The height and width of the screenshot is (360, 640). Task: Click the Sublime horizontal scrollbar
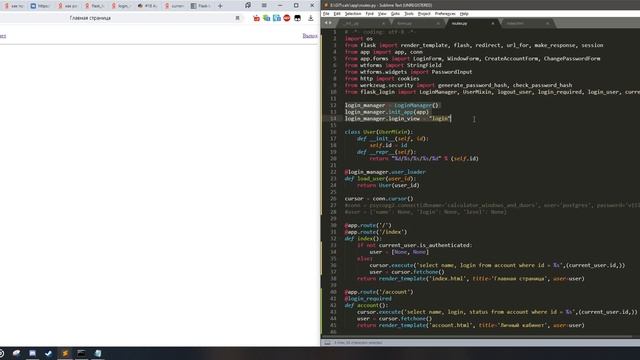(x=478, y=337)
